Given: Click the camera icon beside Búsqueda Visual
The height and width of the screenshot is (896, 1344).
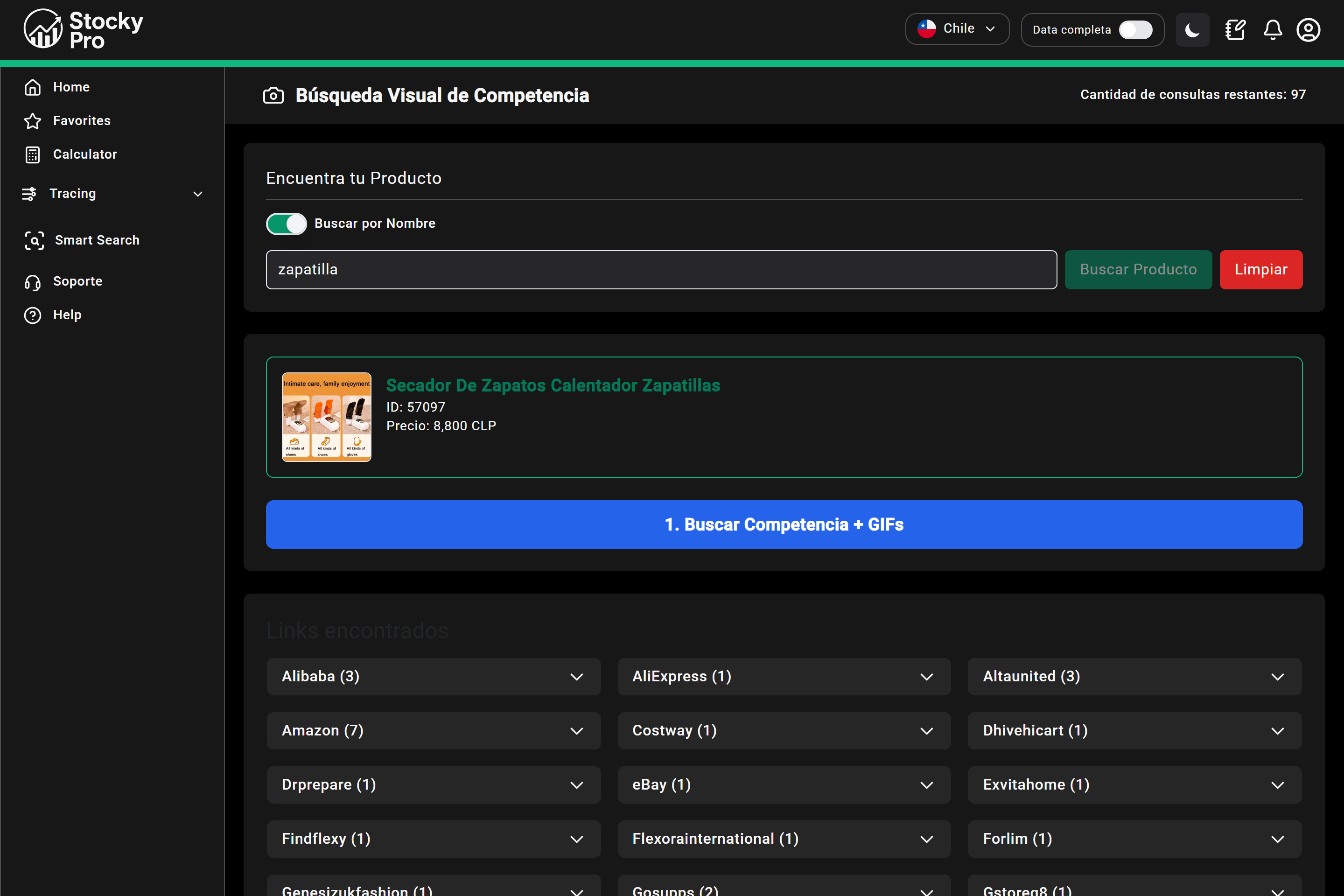Looking at the screenshot, I should (273, 95).
